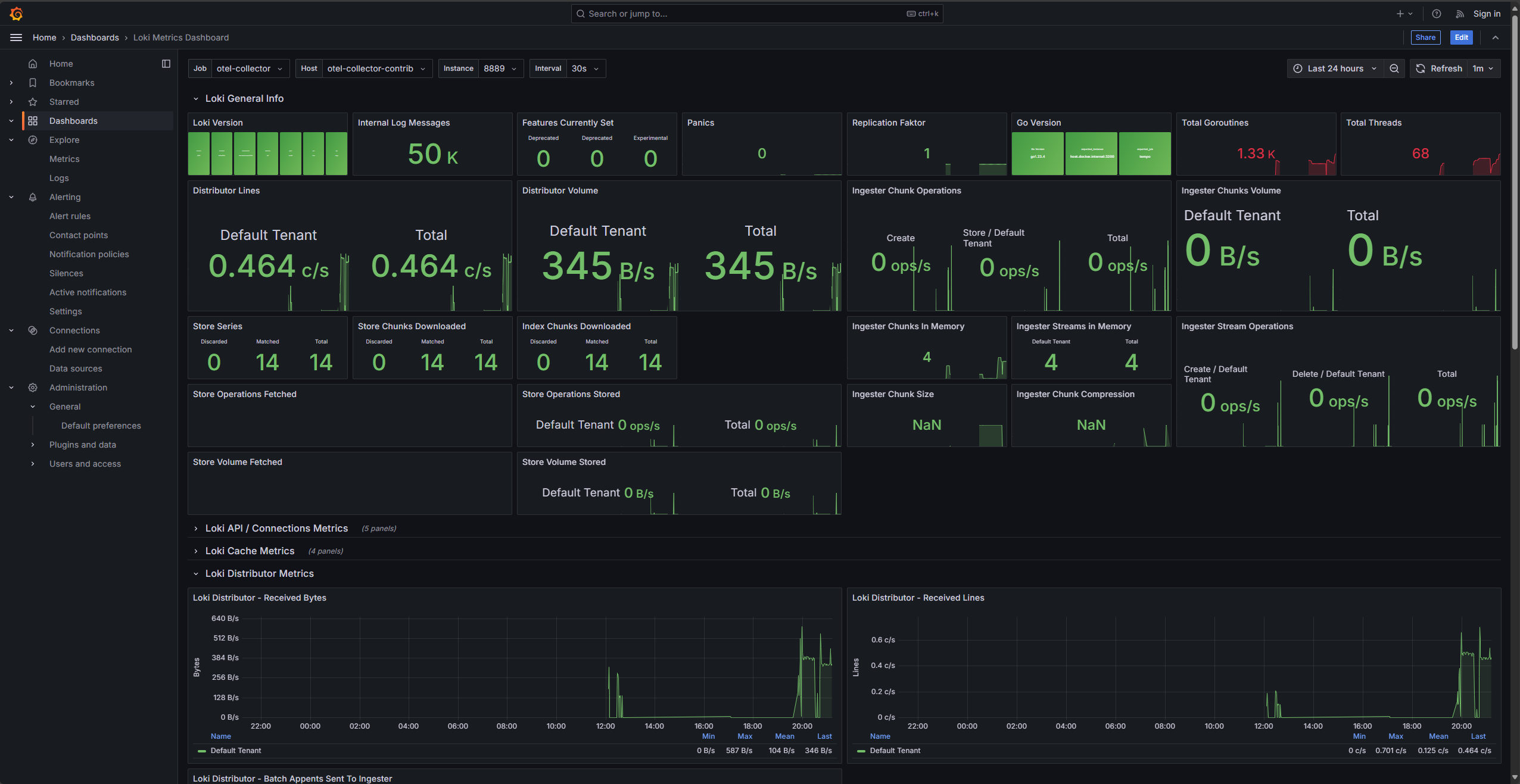Screen dimensions: 1520x784
Task: Collapse the Loki Distributor Metrics row
Action: (x=195, y=574)
